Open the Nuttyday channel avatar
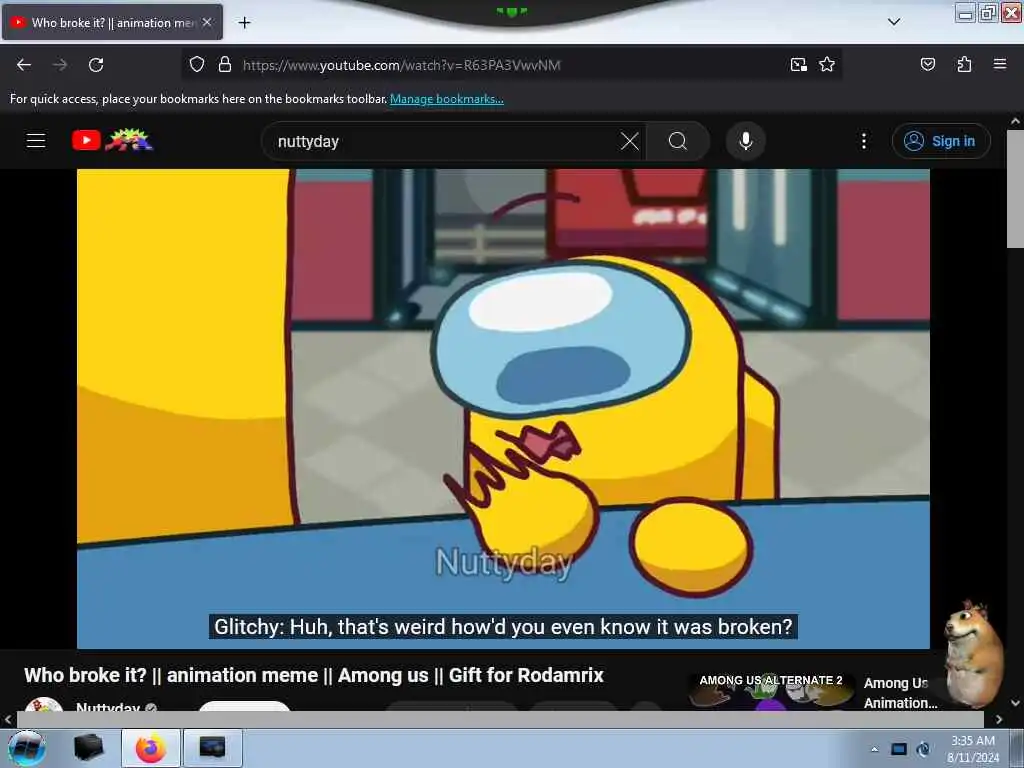The height and width of the screenshot is (768, 1024). point(44,705)
